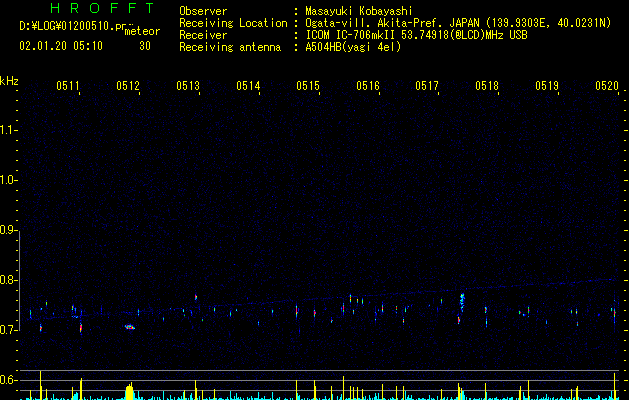
Task: Click the Receiving Location label
Action: click(x=233, y=23)
